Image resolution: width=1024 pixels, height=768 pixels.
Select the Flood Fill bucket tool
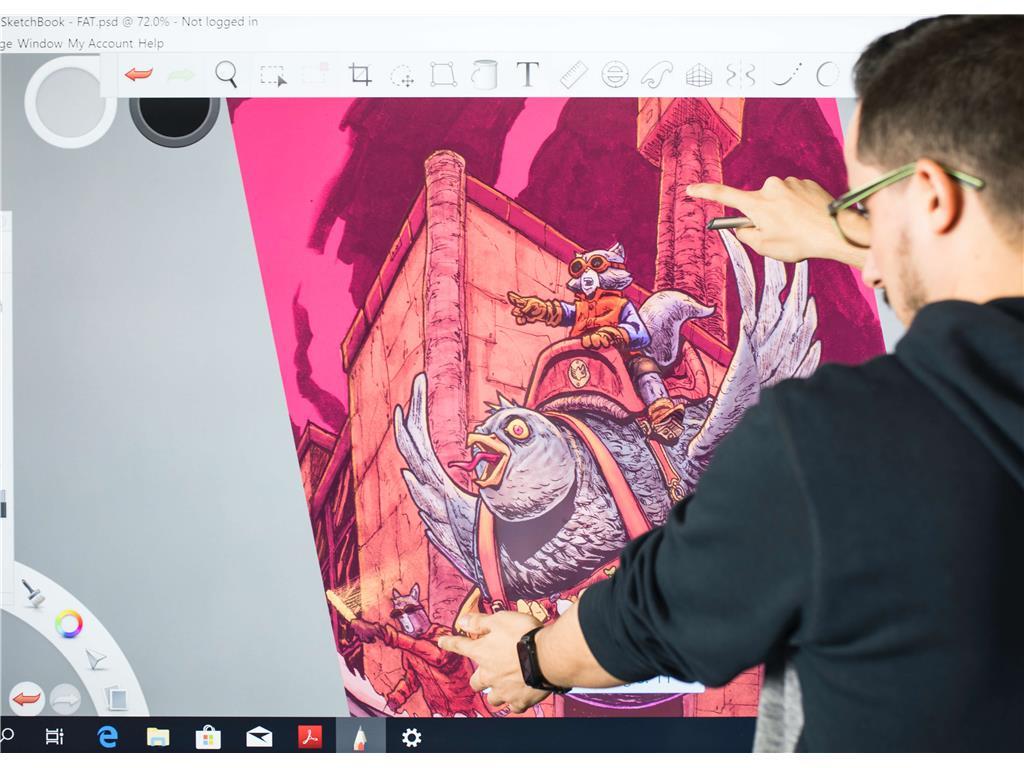click(x=485, y=74)
